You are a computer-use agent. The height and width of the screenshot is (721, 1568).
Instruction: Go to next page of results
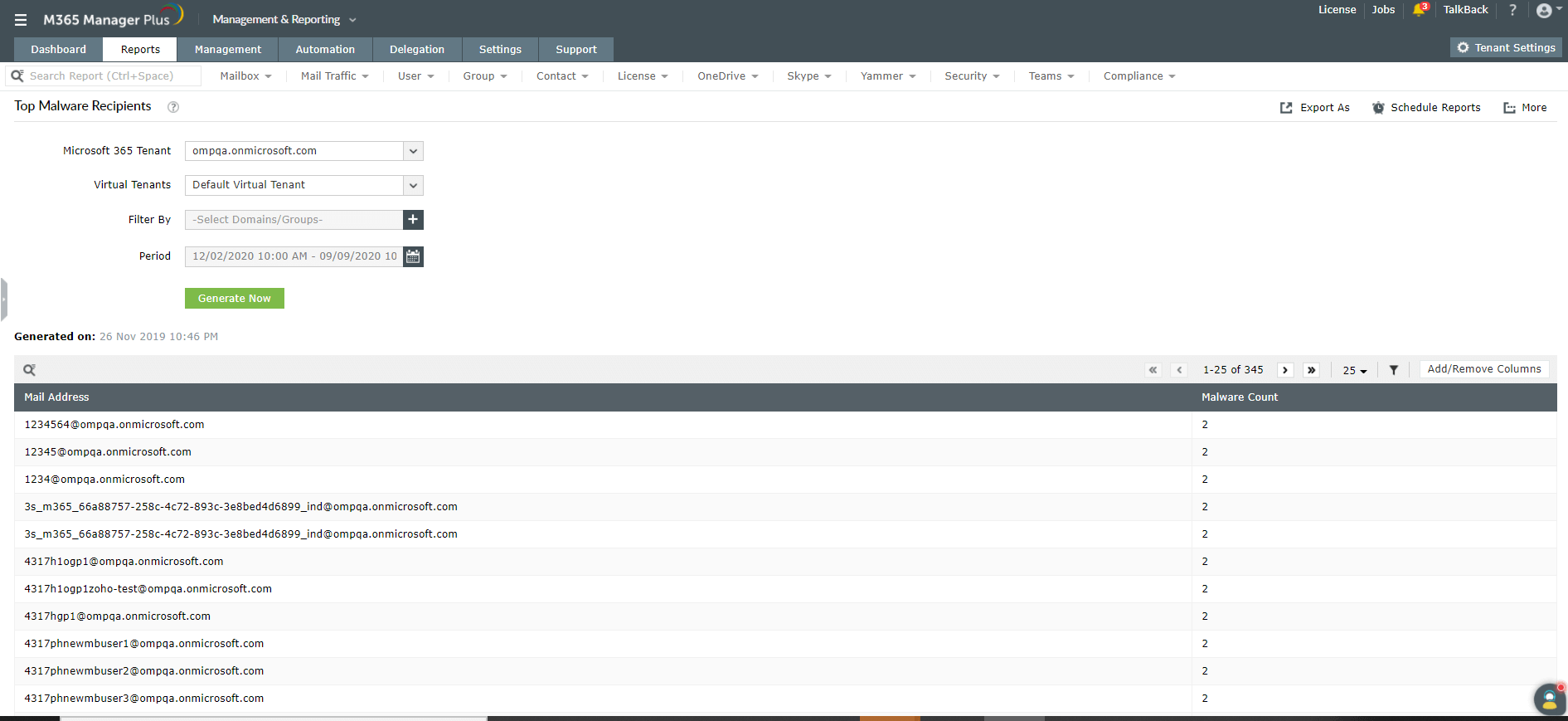click(x=1285, y=370)
